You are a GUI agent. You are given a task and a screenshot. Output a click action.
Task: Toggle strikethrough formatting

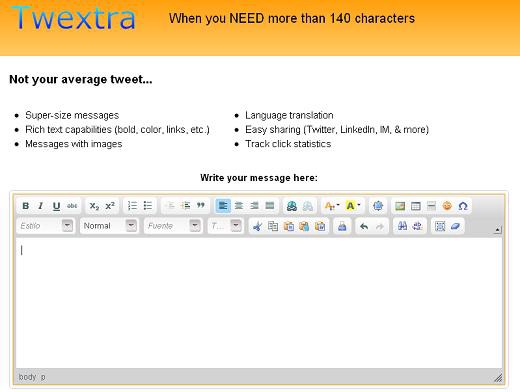pos(72,206)
